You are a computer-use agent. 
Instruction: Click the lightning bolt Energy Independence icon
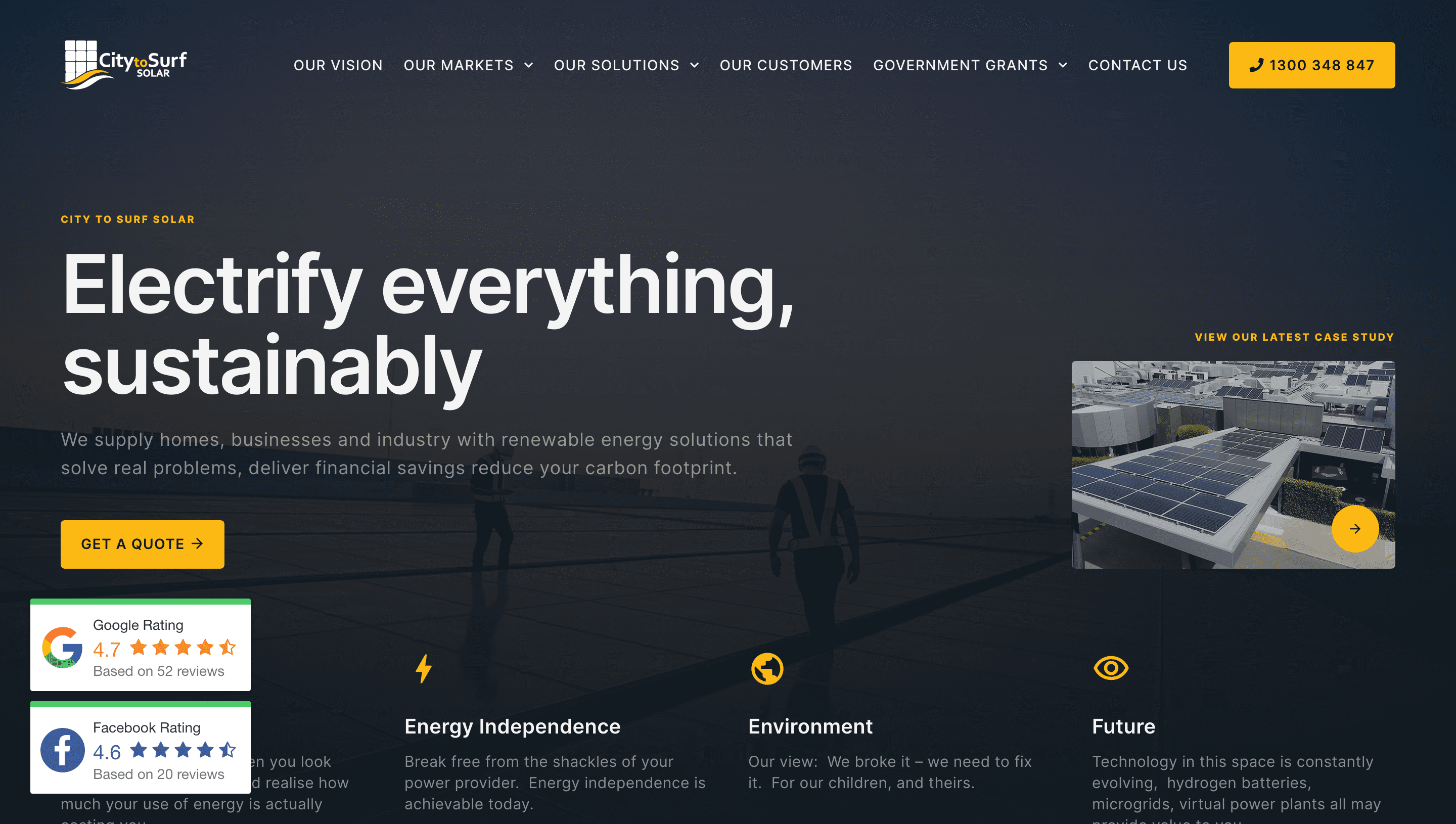pyautogui.click(x=423, y=668)
